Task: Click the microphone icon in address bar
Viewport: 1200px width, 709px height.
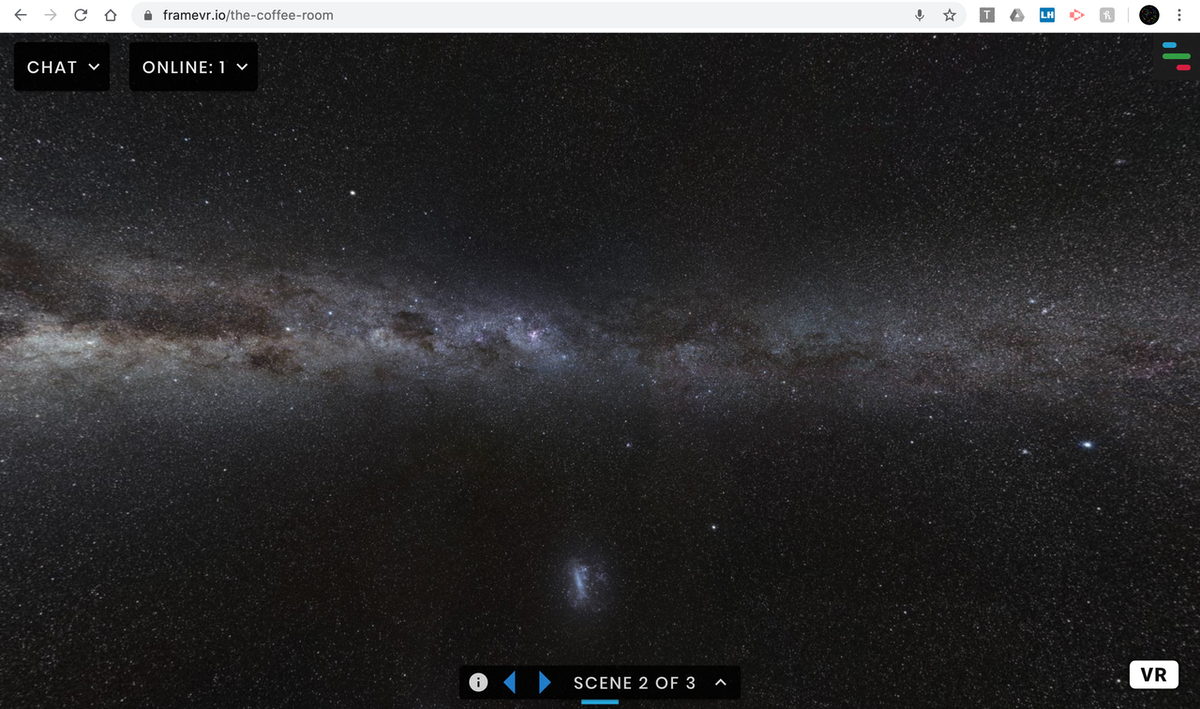Action: coord(919,16)
